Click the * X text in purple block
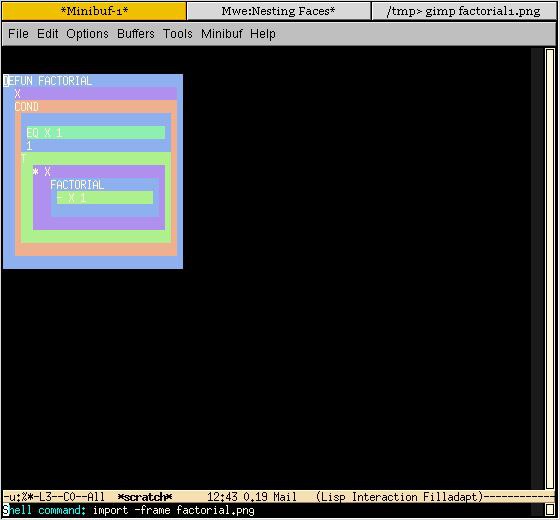Image resolution: width=560 pixels, height=520 pixels. pos(41,172)
